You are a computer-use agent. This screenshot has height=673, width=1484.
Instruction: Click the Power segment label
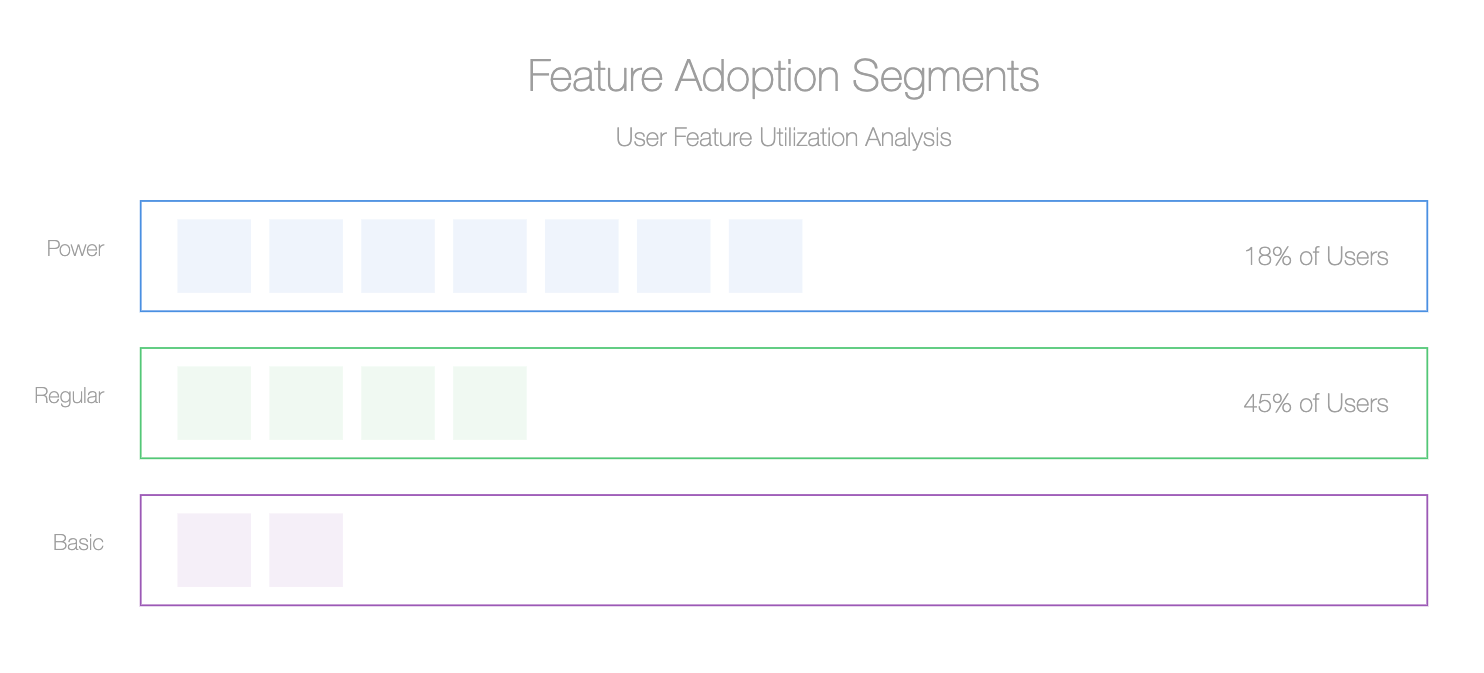click(75, 248)
